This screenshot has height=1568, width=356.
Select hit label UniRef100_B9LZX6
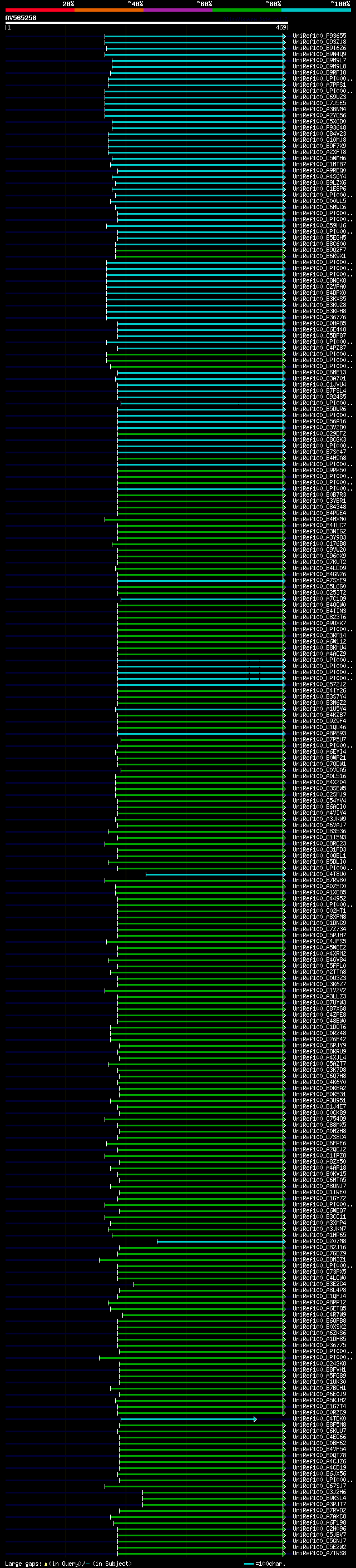[319, 182]
